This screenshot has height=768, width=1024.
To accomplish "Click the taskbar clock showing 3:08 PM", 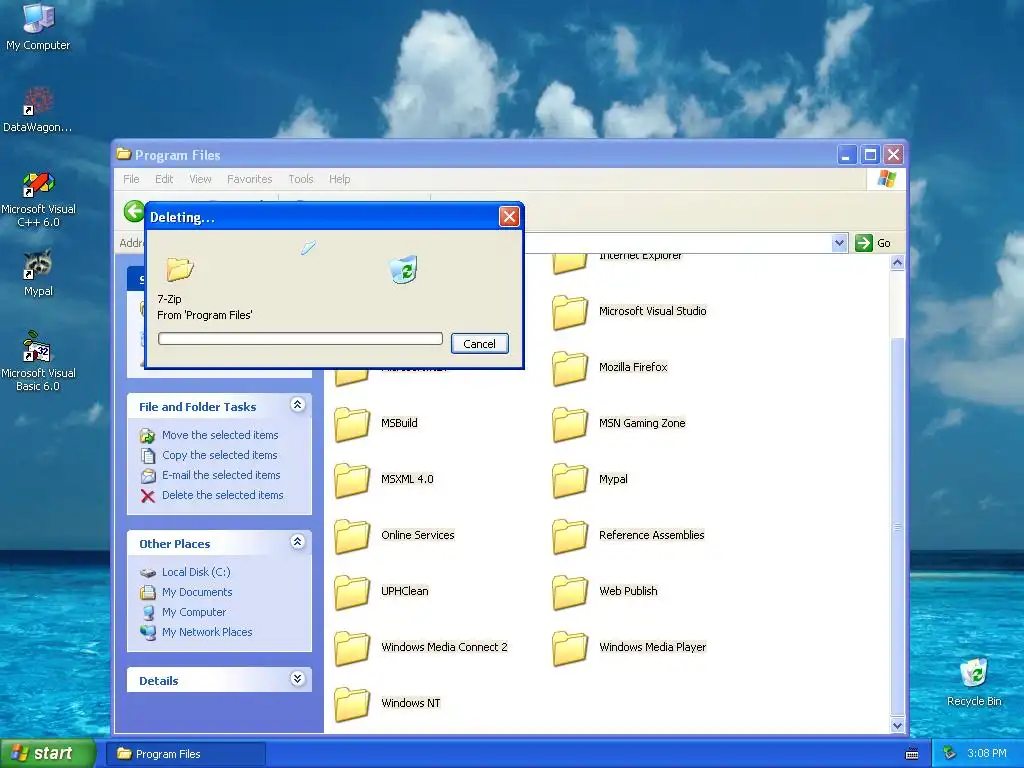I will (986, 754).
